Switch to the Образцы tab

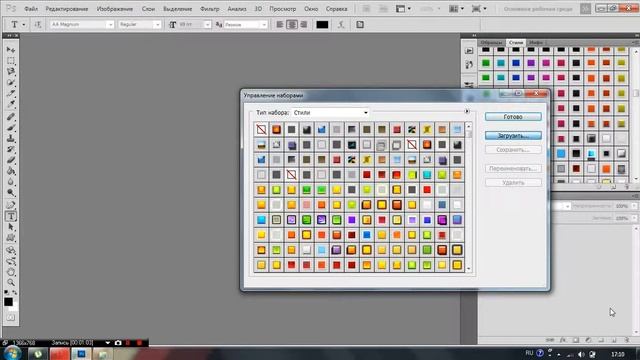491,42
